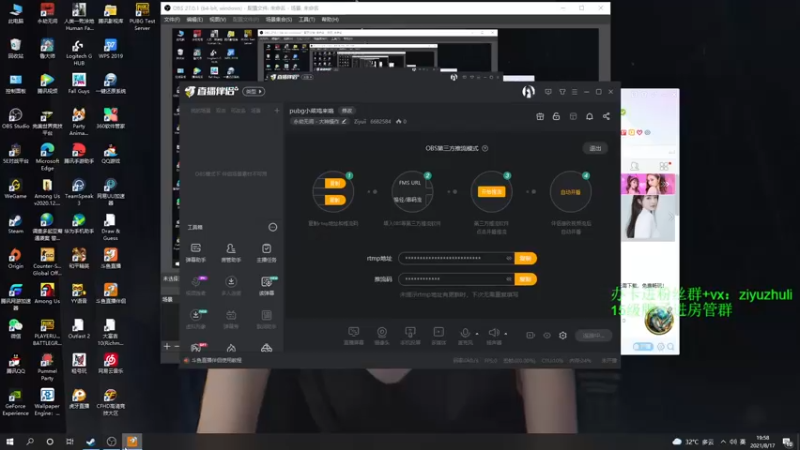The image size is (800, 450).
Task: Open the second menu in OBS menu bar
Action: click(x=194, y=19)
